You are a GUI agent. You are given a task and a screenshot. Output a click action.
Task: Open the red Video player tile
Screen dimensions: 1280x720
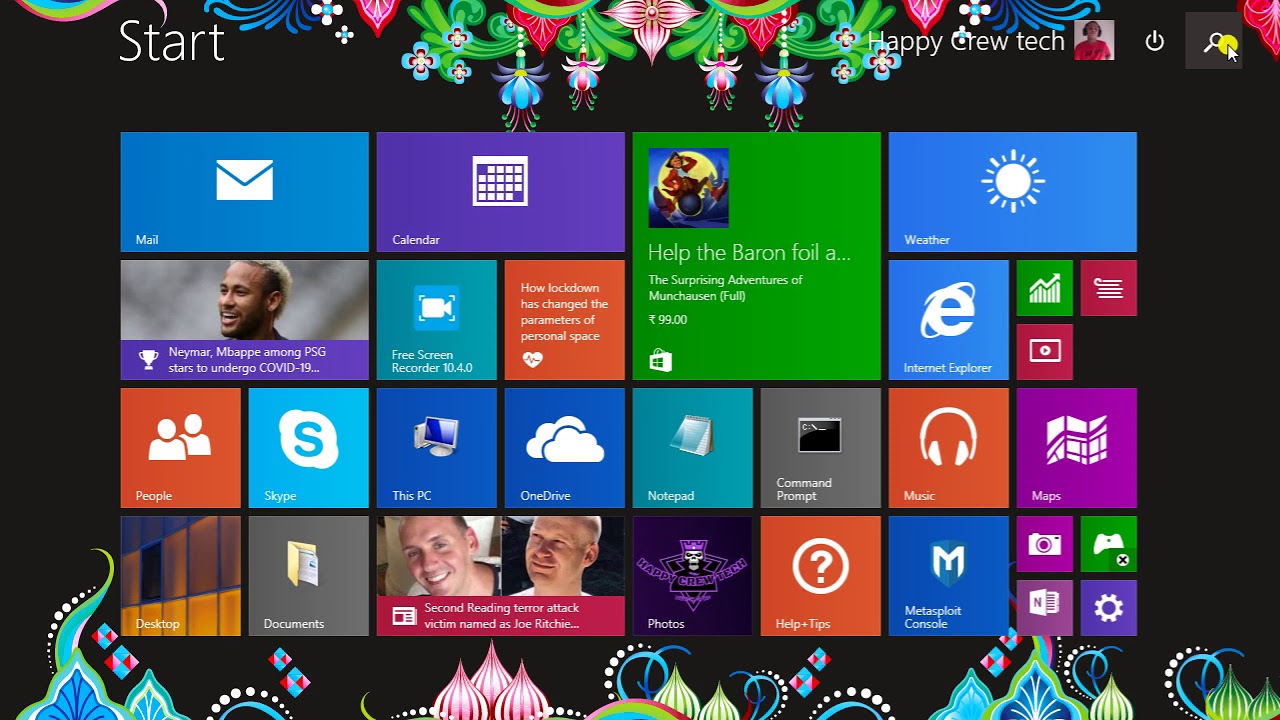pyautogui.click(x=1044, y=352)
